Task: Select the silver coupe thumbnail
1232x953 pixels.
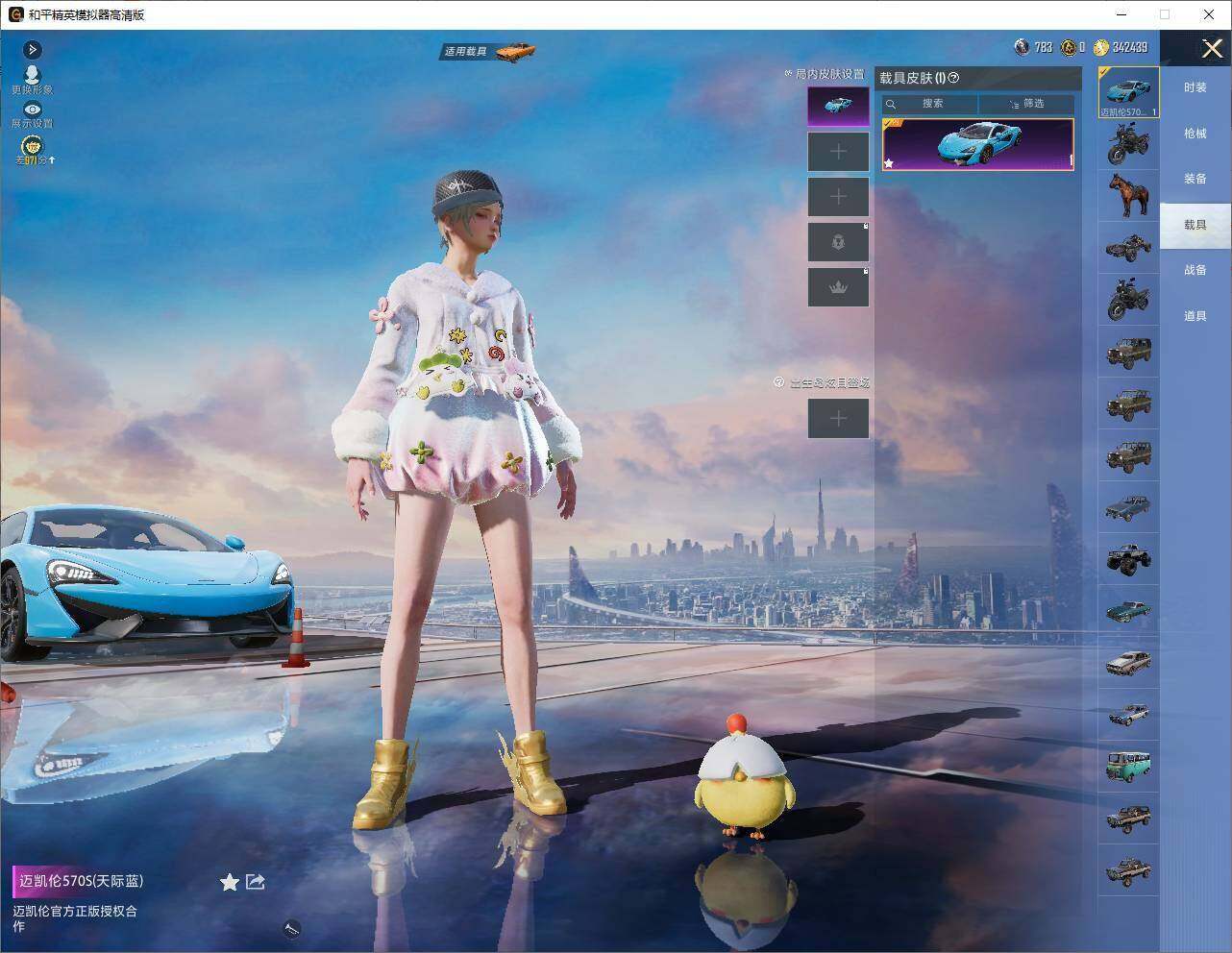Action: (1128, 662)
